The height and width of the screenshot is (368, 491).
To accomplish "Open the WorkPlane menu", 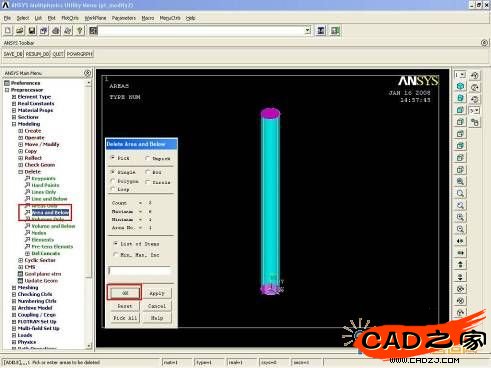I will click(x=95, y=18).
